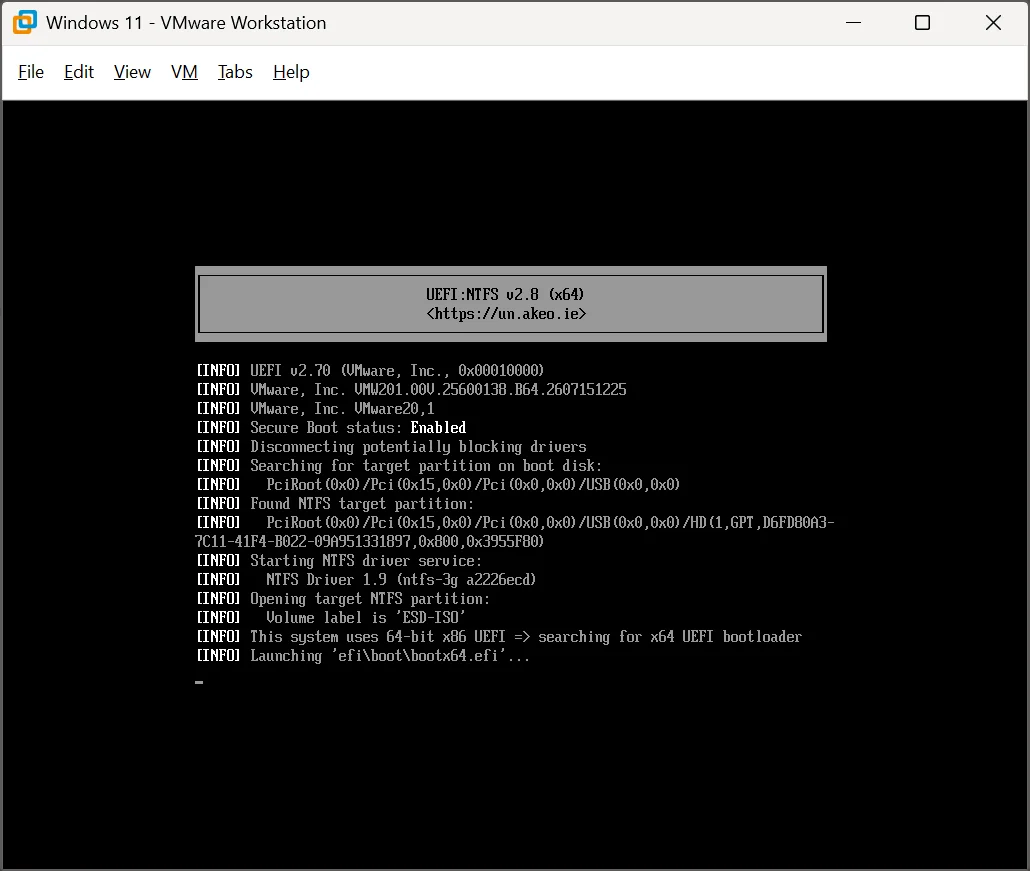Click 'Opening target NTFS partition:' line
Image resolution: width=1030 pixels, height=871 pixels.
tap(343, 598)
